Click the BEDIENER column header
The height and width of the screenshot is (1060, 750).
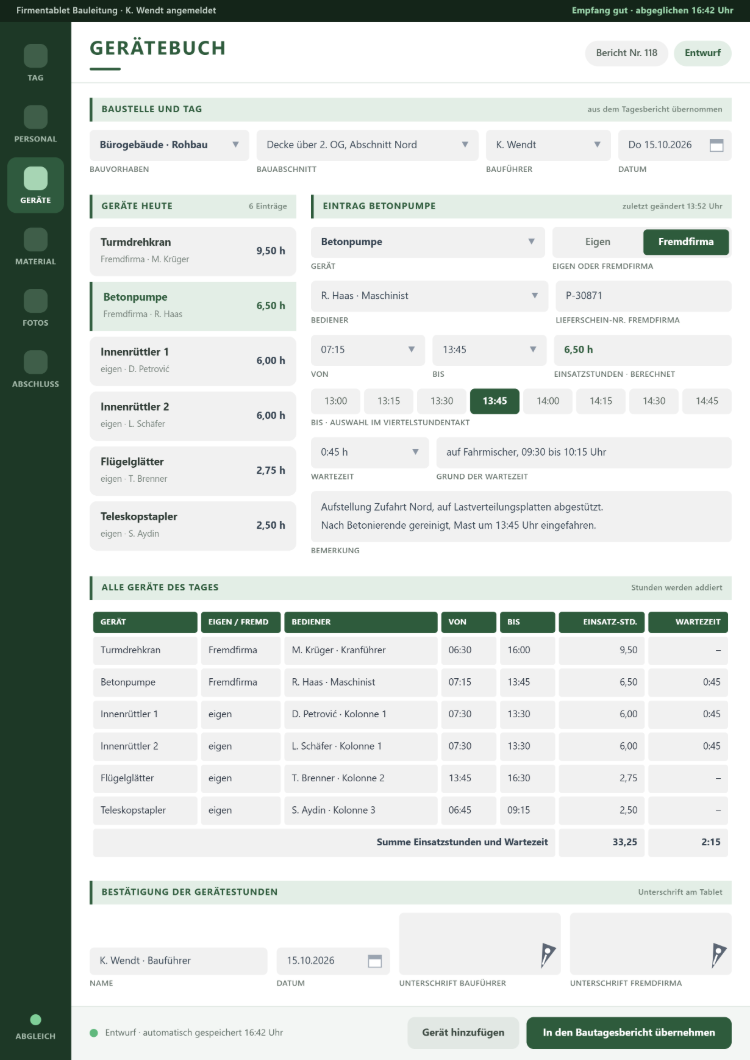point(360,622)
